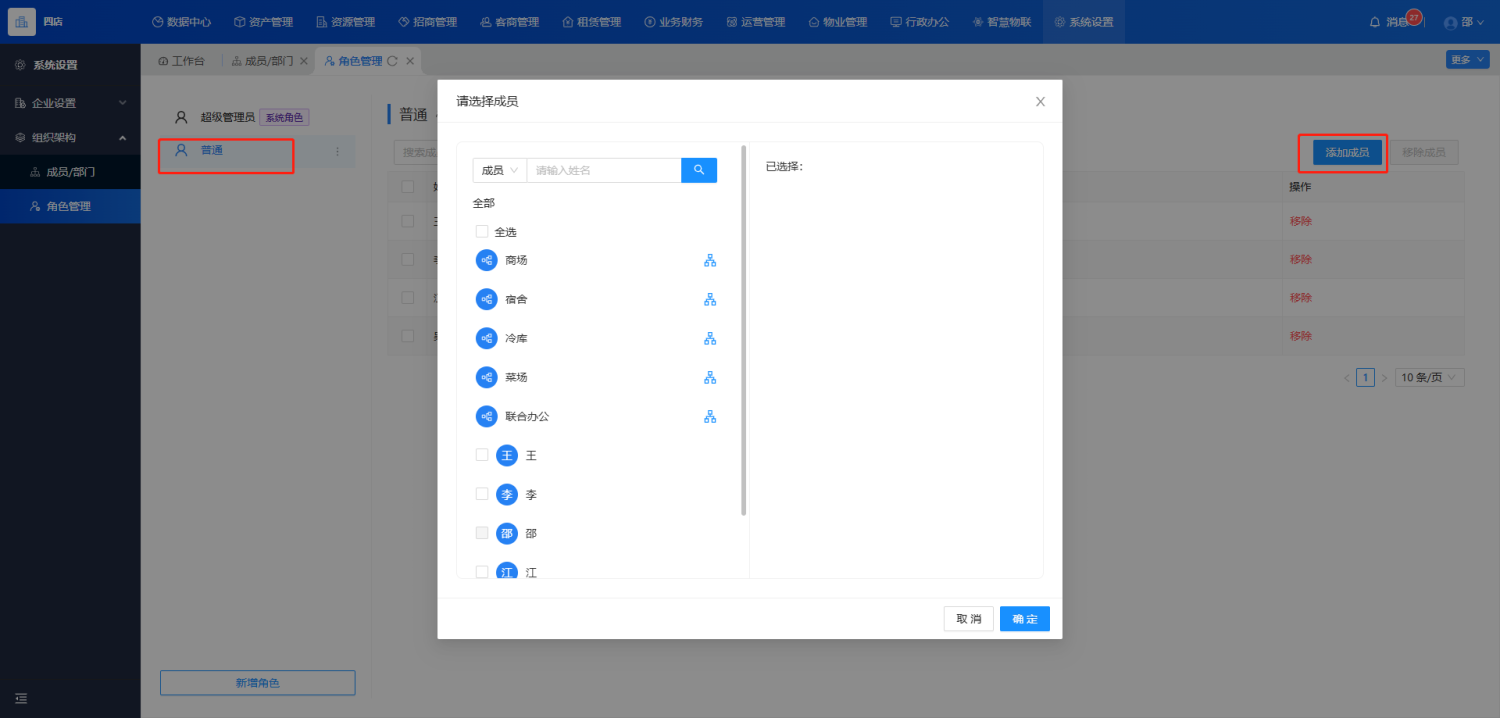Screen dimensions: 1500x718
Task: Click the company logo icon top left
Action: click(x=22, y=21)
